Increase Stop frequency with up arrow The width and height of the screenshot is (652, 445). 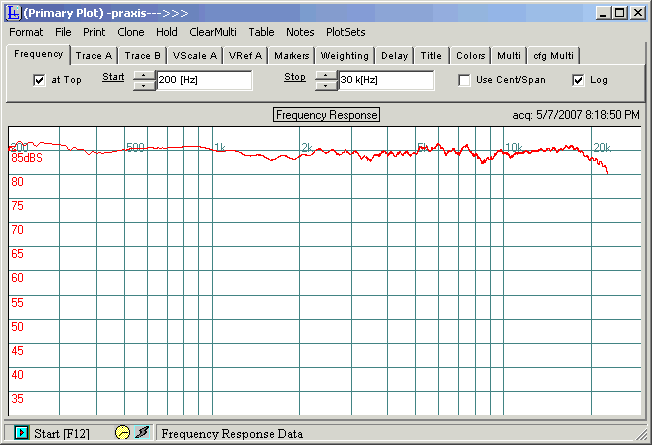click(326, 75)
